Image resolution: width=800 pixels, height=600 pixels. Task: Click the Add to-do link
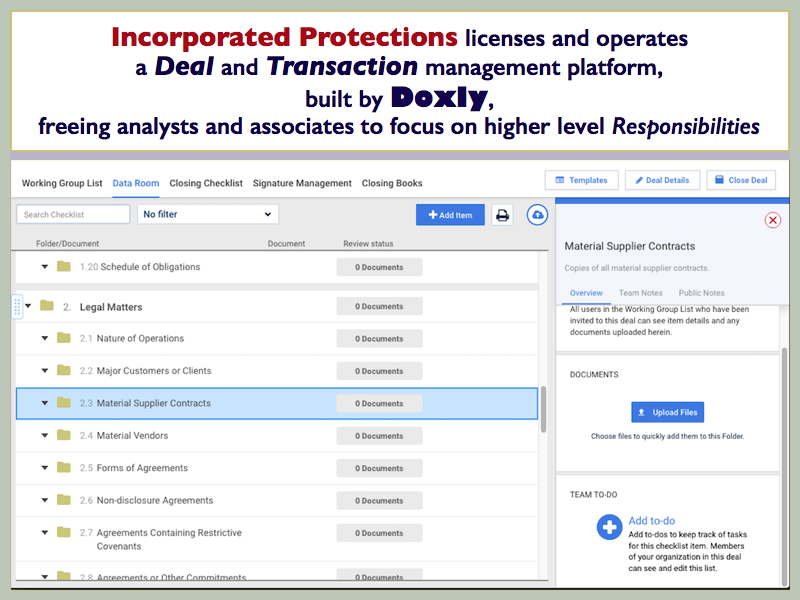tap(652, 521)
